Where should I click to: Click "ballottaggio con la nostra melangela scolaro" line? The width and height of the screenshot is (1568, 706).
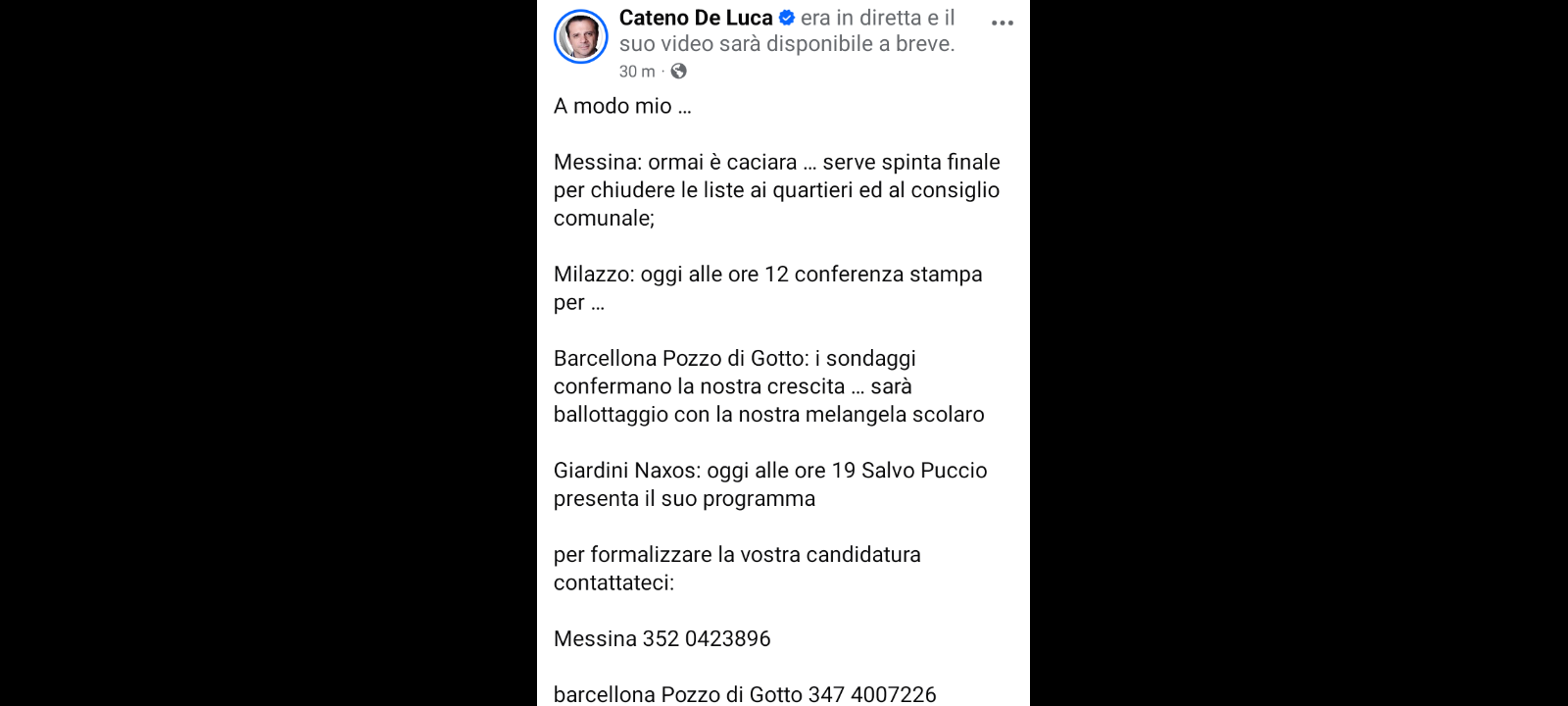click(x=768, y=414)
